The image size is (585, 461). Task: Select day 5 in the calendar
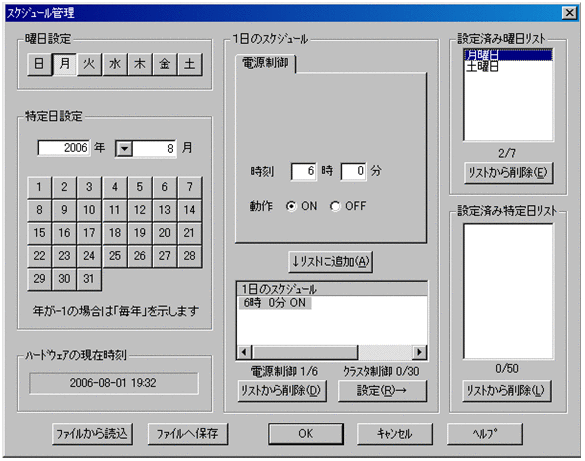coord(140,187)
